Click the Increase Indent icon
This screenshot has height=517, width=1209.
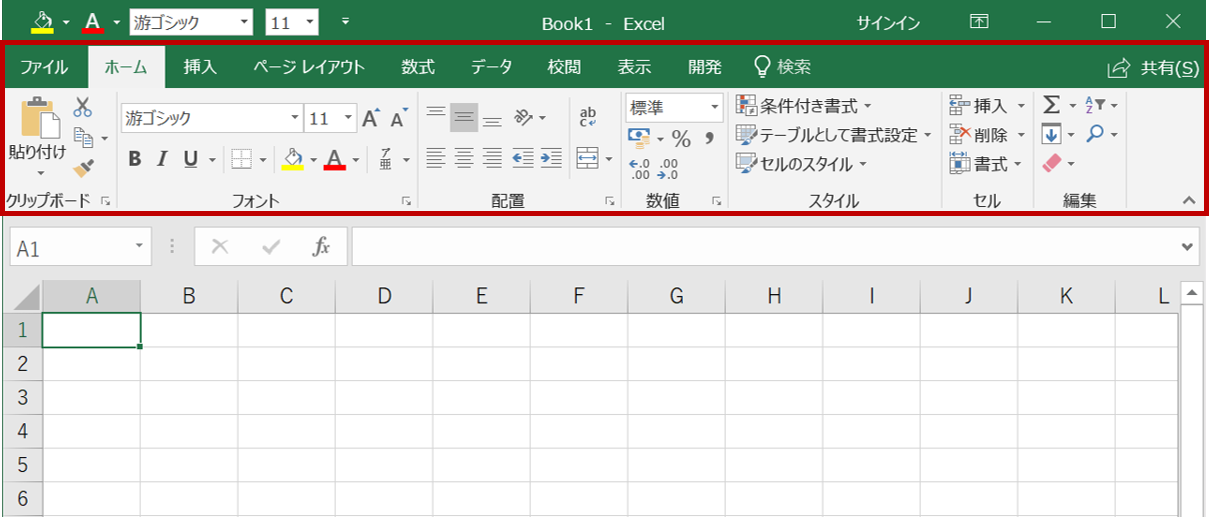click(551, 157)
